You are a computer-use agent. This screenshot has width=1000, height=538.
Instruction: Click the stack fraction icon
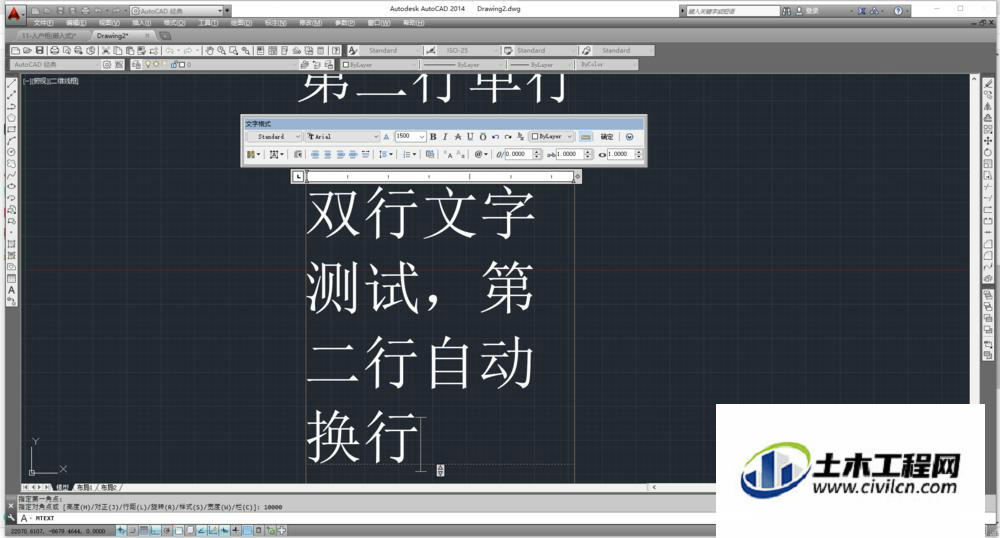coord(520,136)
